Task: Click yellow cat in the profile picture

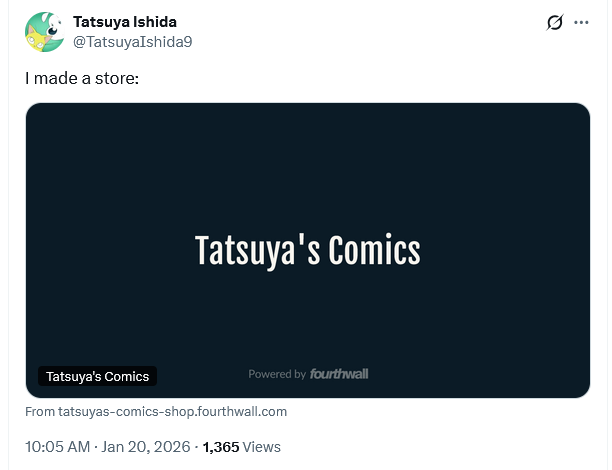Action: [37, 41]
